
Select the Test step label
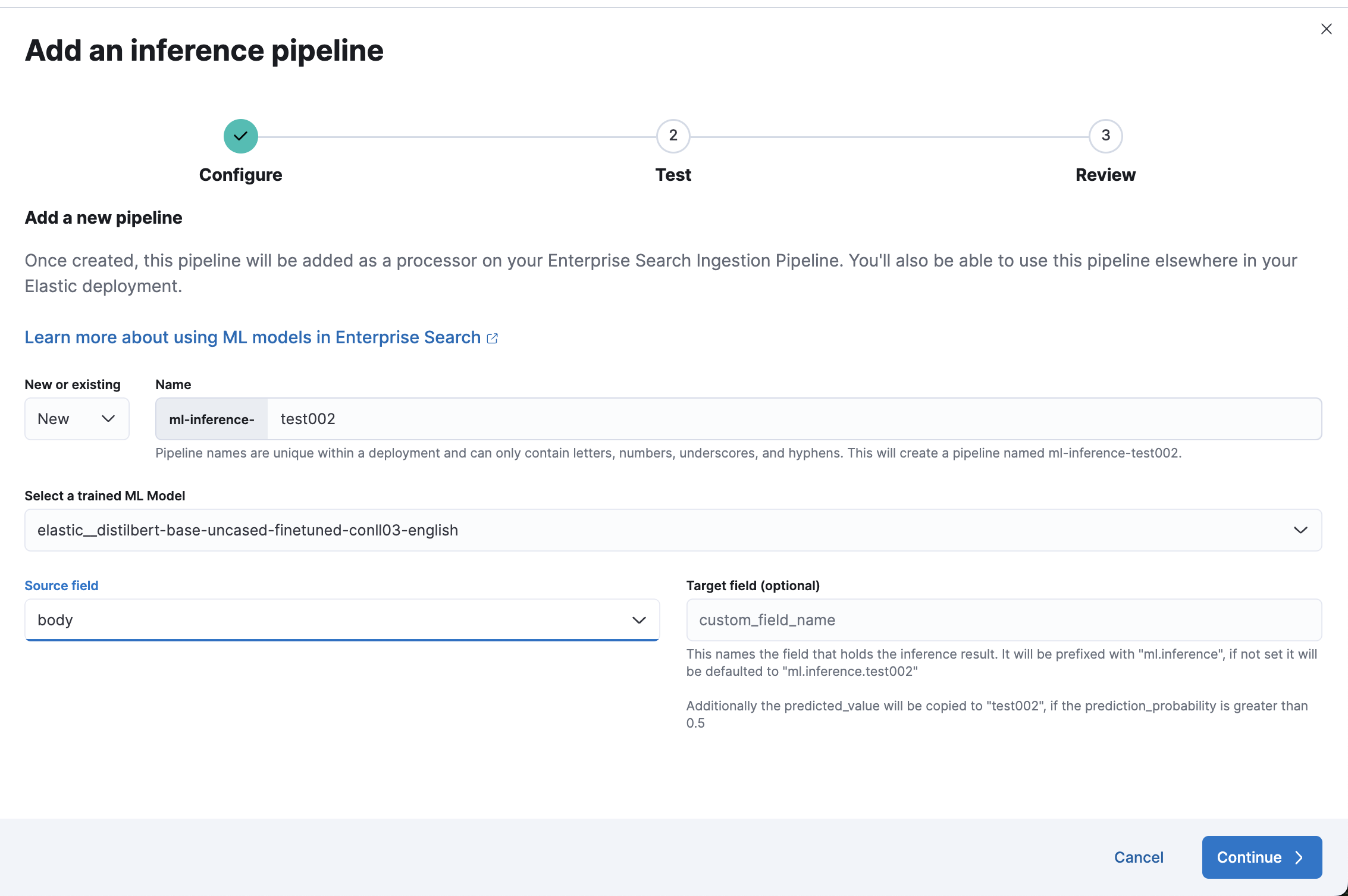[673, 175]
